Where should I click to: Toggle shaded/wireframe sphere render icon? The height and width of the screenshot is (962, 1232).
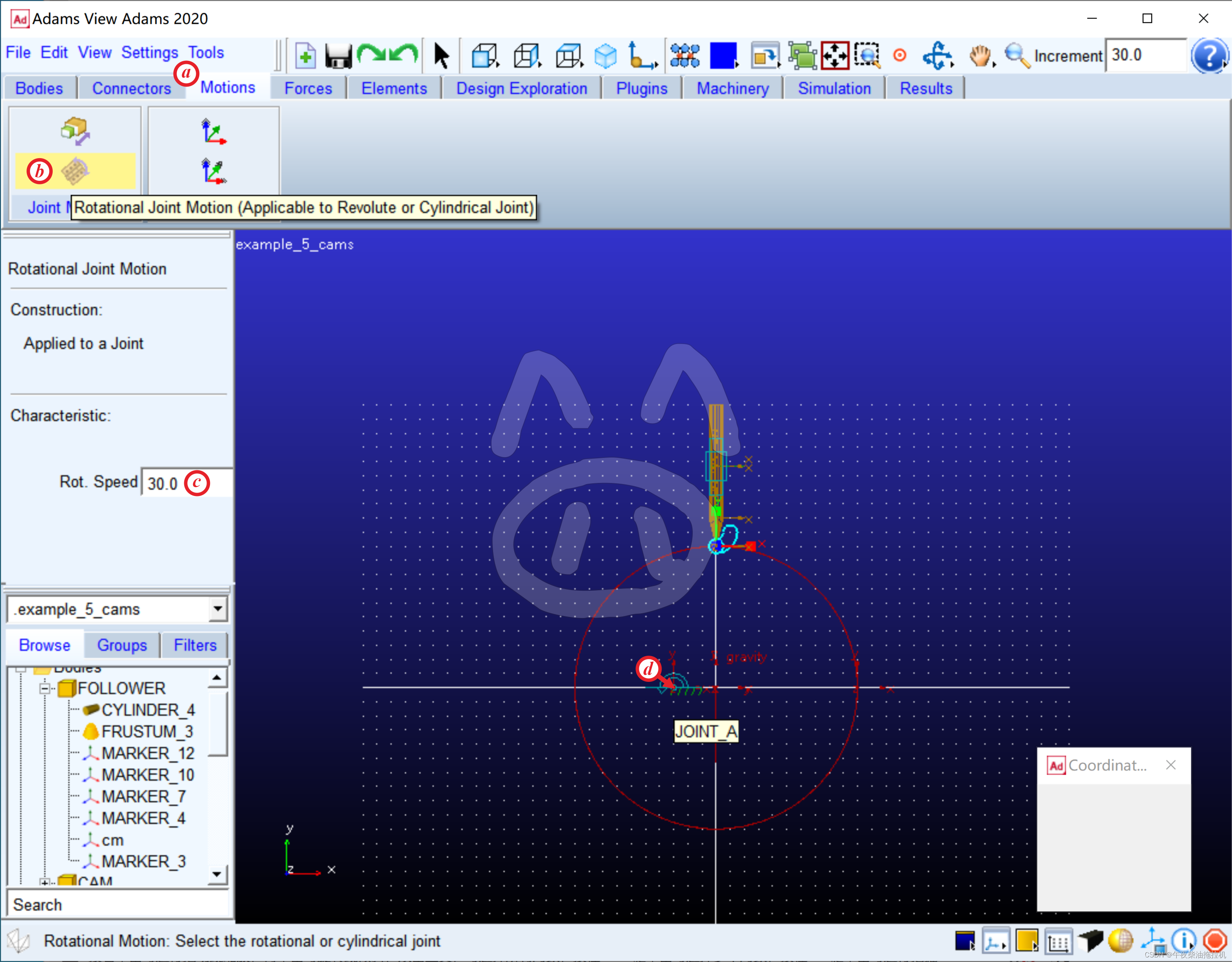tap(1120, 940)
